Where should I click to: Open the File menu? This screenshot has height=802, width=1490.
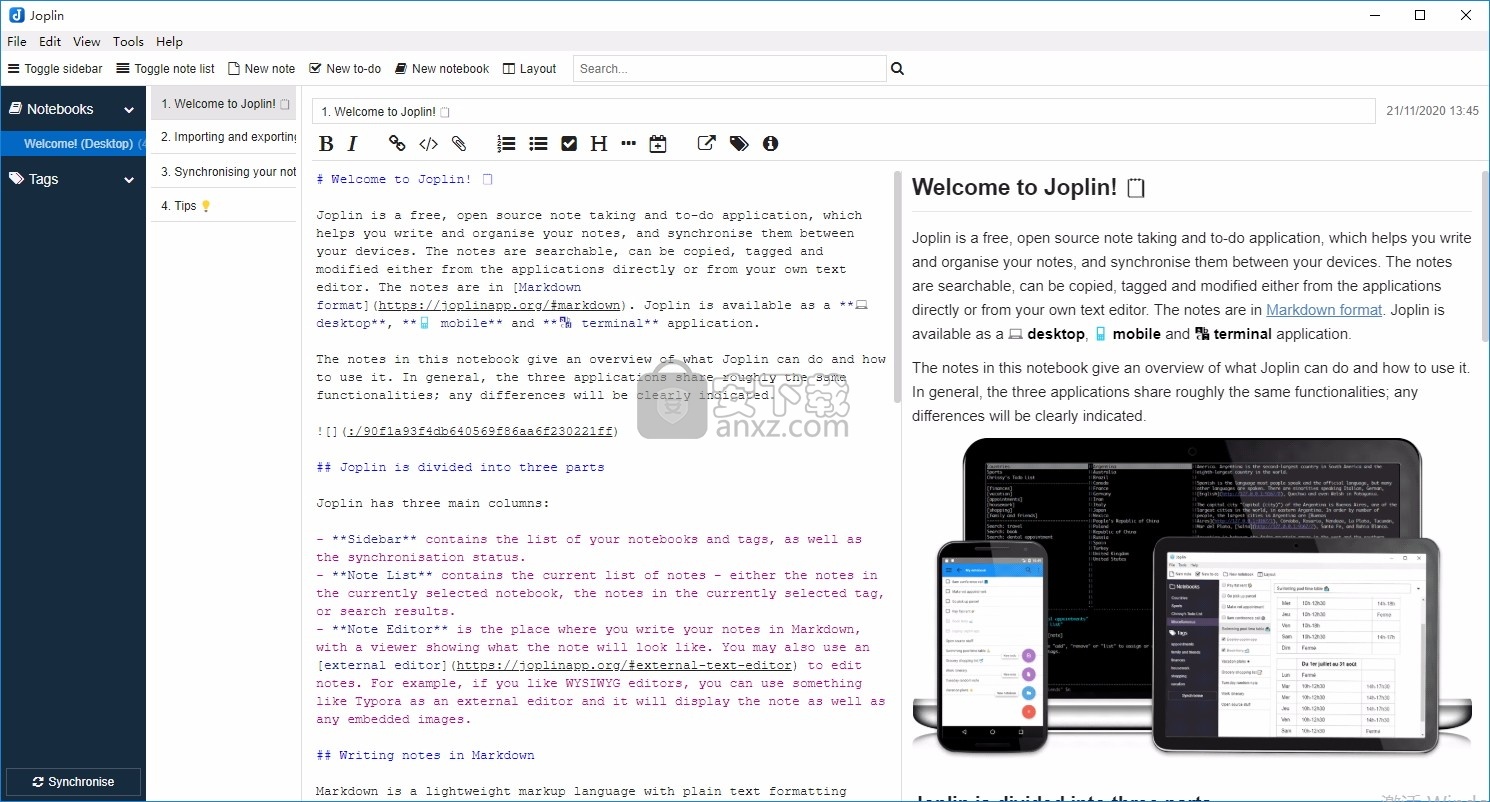click(x=17, y=42)
